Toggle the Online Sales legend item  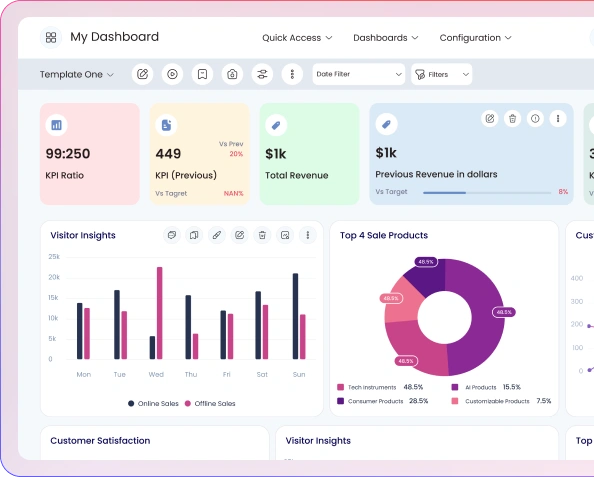click(x=153, y=403)
